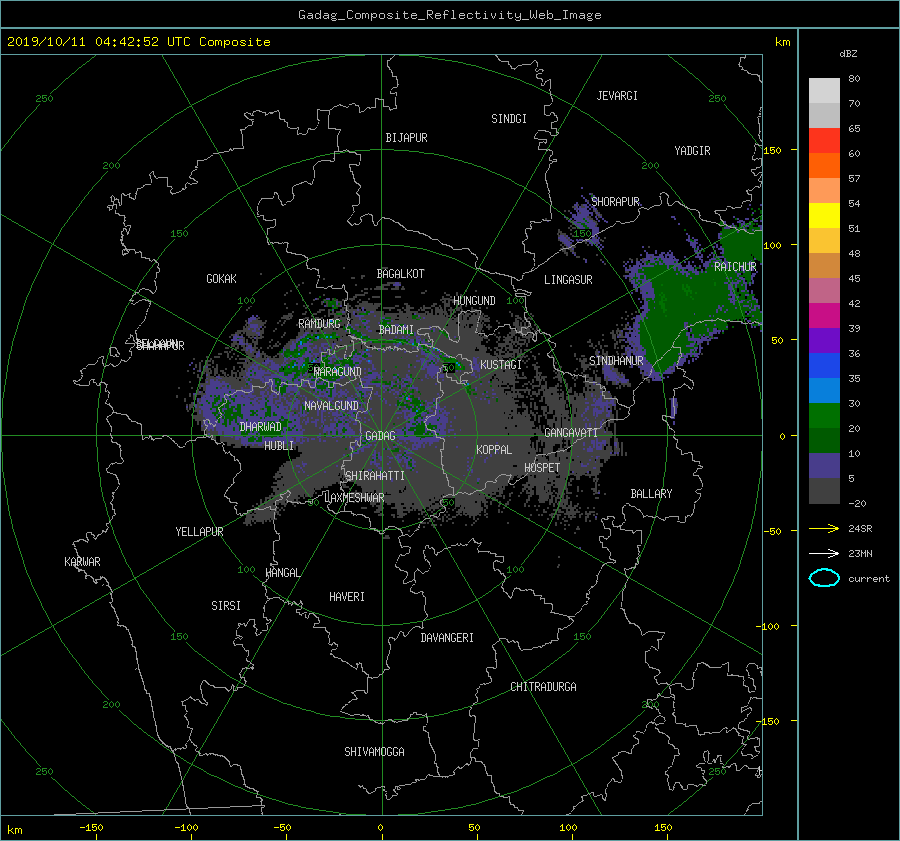Choose the HAVERI map label
The height and width of the screenshot is (841, 900).
[347, 597]
